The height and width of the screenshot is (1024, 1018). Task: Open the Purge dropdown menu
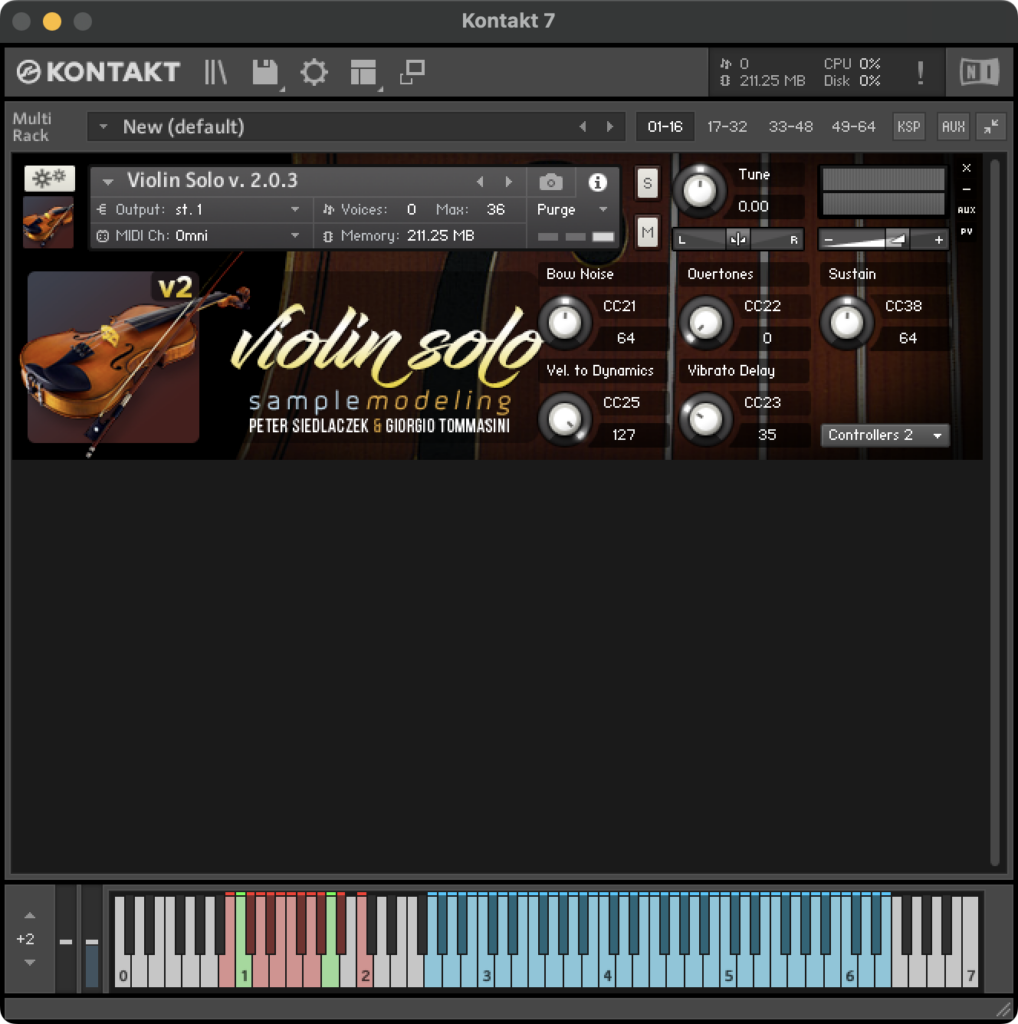tap(572, 210)
